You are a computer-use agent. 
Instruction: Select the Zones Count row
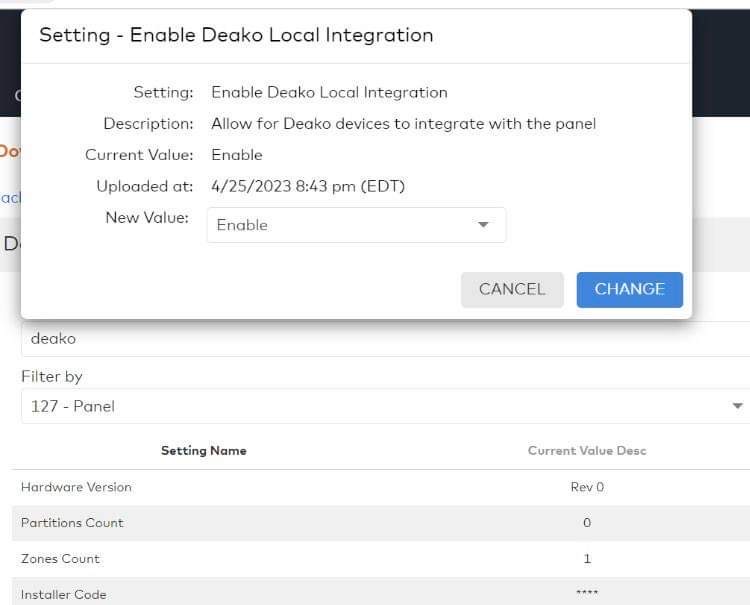tap(381, 559)
